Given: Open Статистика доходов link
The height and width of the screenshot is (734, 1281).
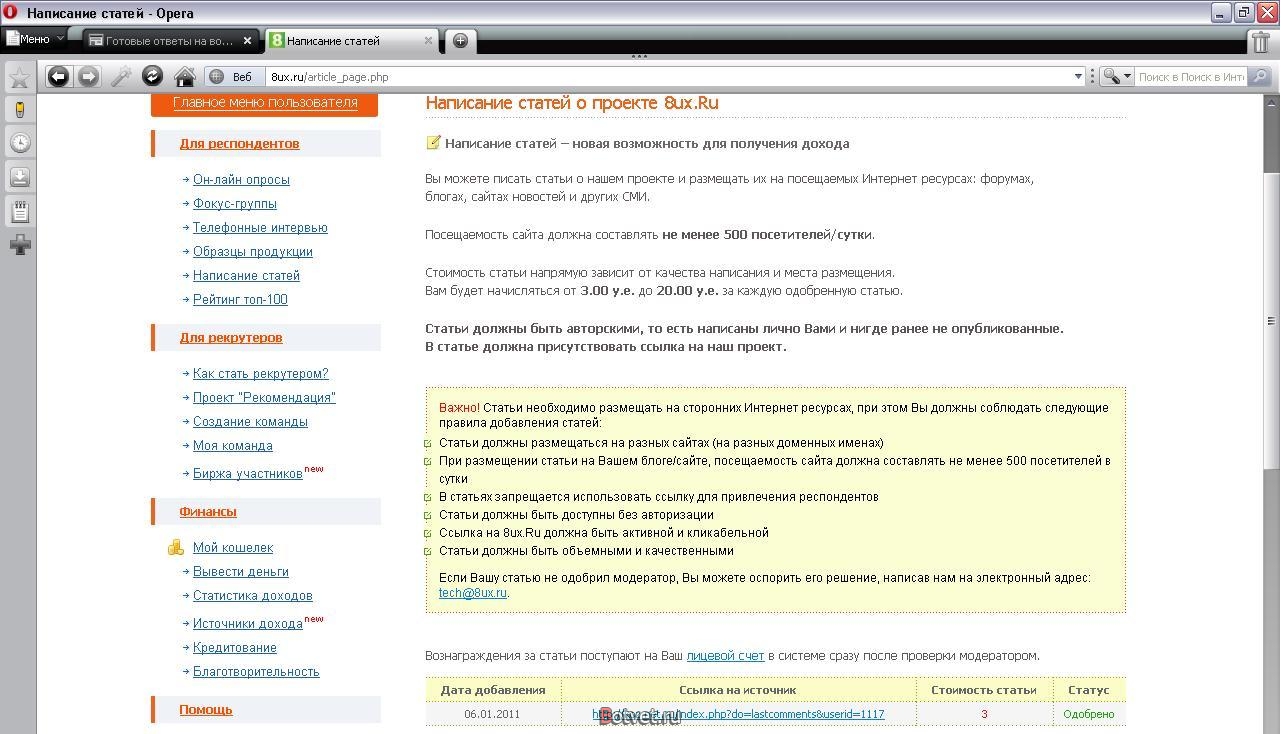Looking at the screenshot, I should click(x=253, y=596).
